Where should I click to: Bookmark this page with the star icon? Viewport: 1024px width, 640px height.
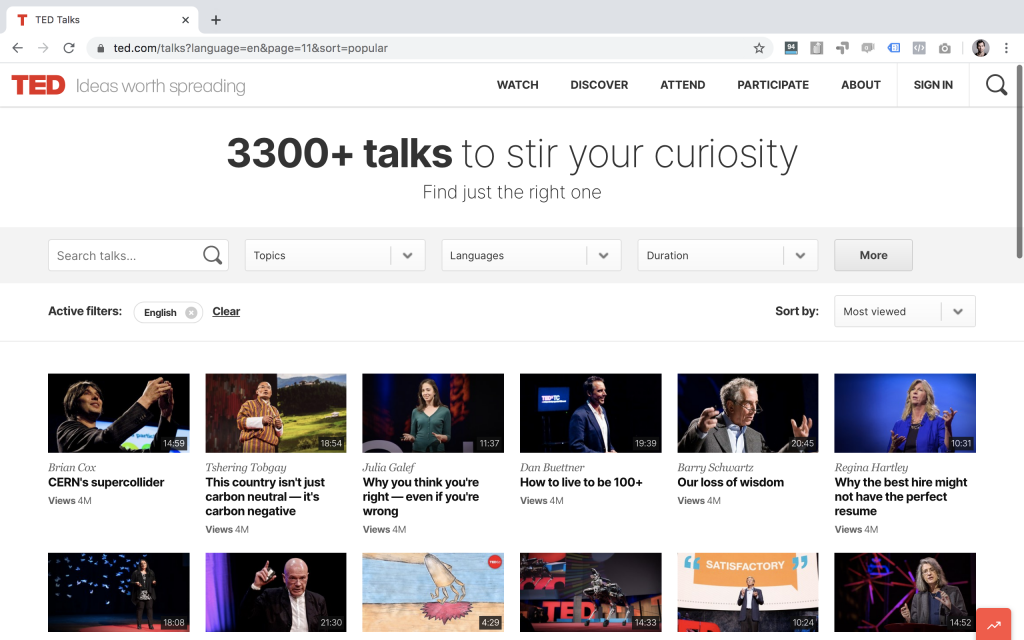tap(759, 48)
